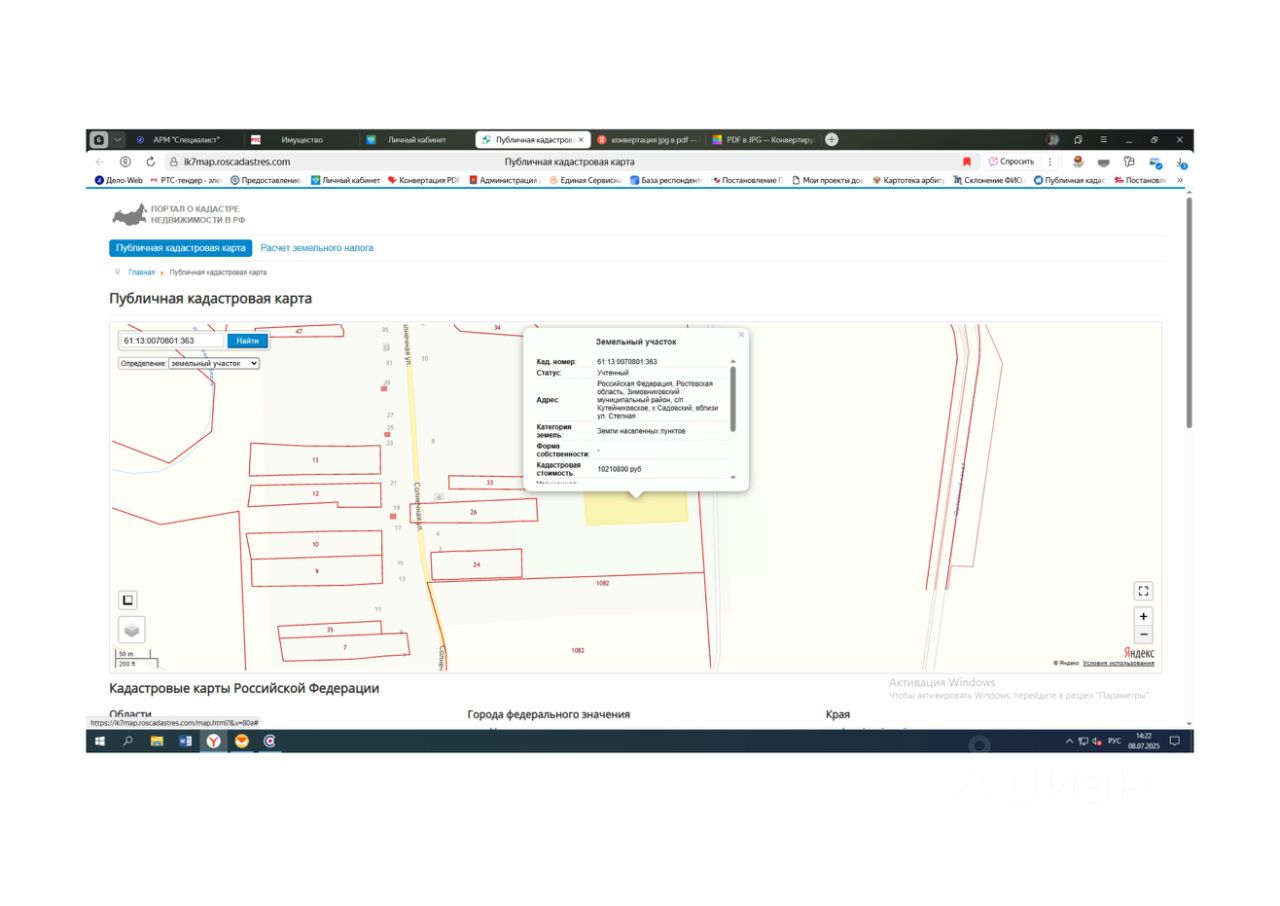Close the land plot info popup
Screen dimensions: 1280x906
pyautogui.click(x=741, y=335)
